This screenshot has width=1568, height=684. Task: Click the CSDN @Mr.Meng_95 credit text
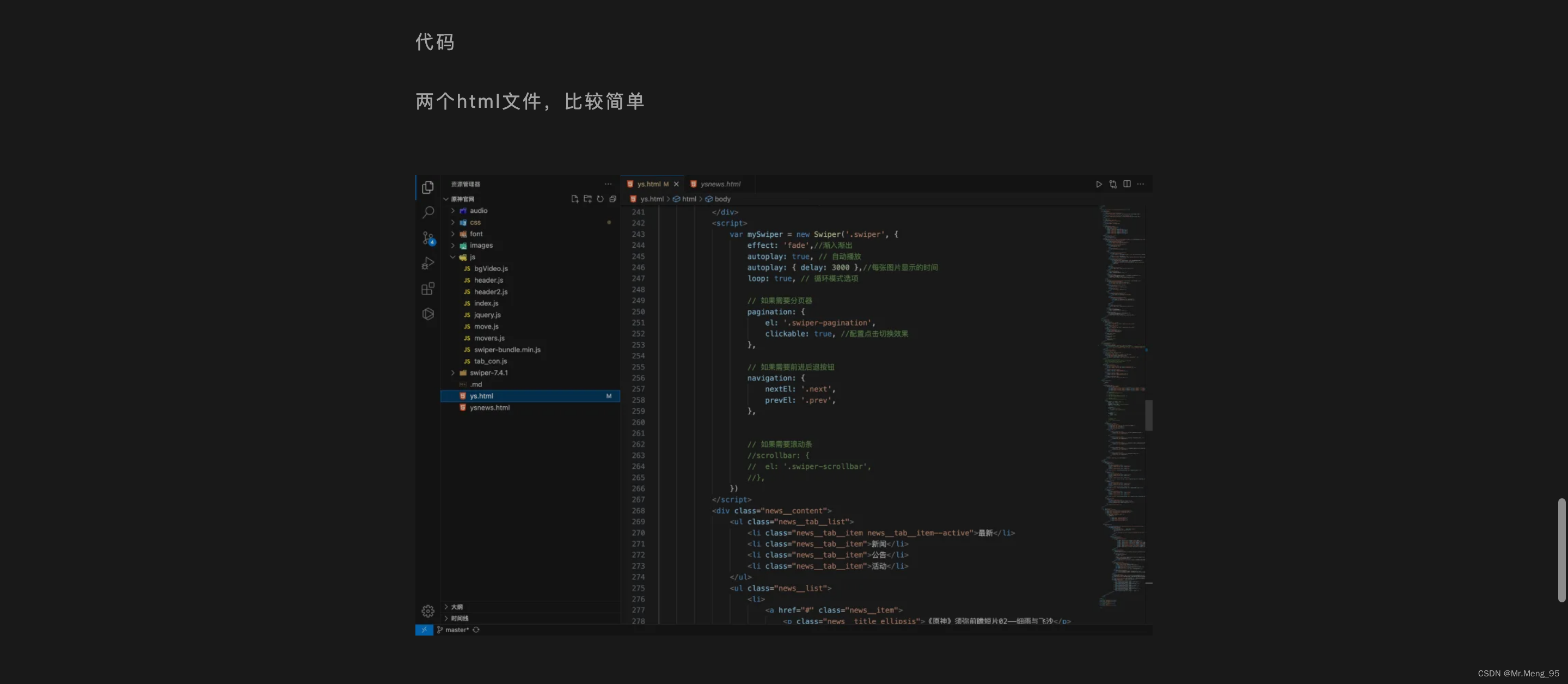(1518, 673)
